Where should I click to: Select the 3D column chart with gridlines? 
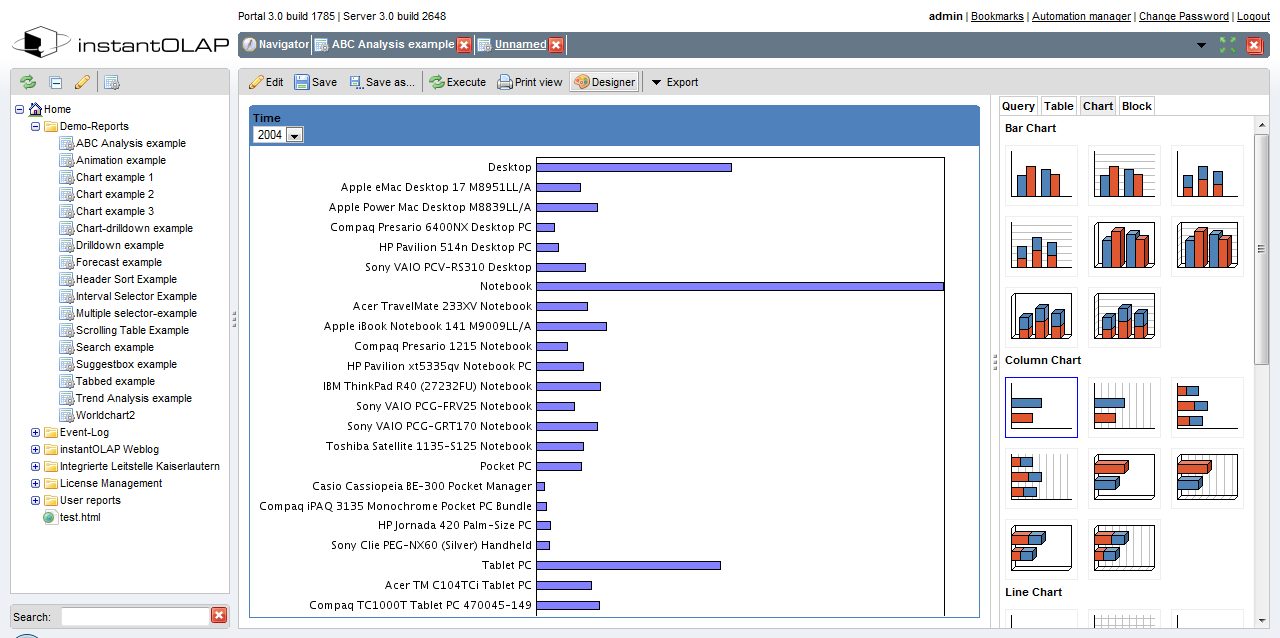(1207, 478)
